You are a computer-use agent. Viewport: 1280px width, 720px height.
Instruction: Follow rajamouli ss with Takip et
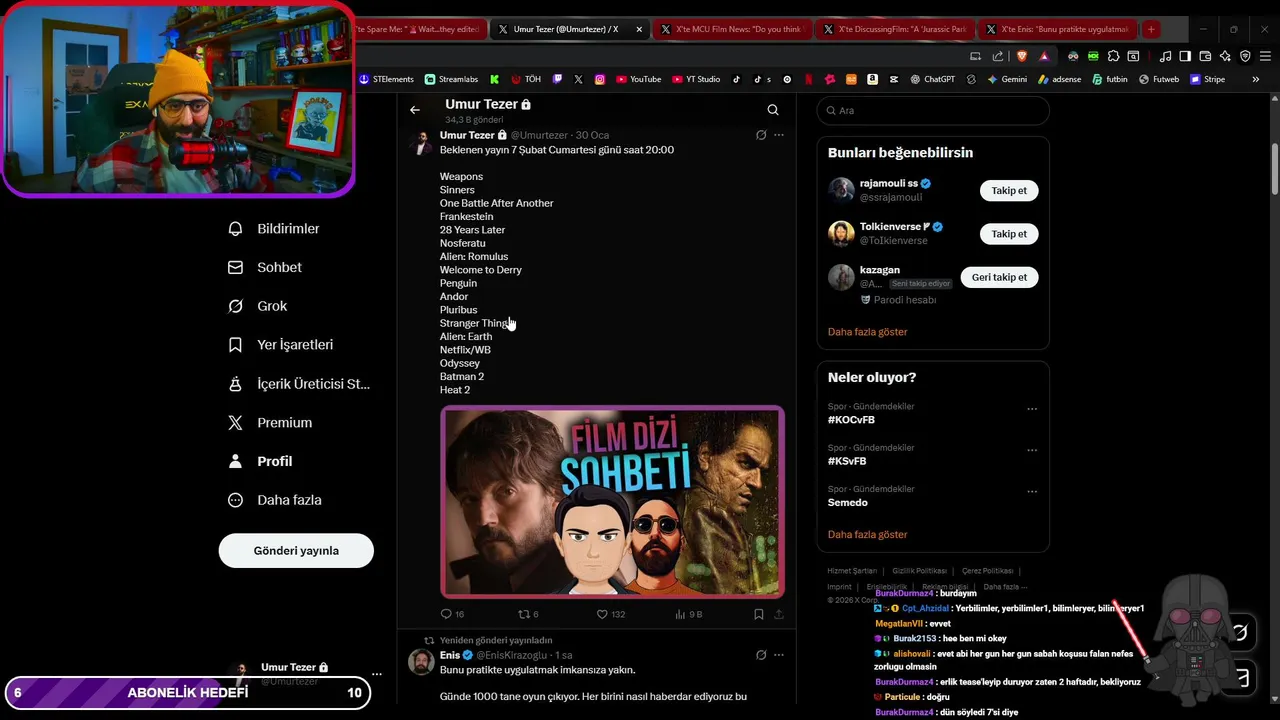click(1009, 190)
